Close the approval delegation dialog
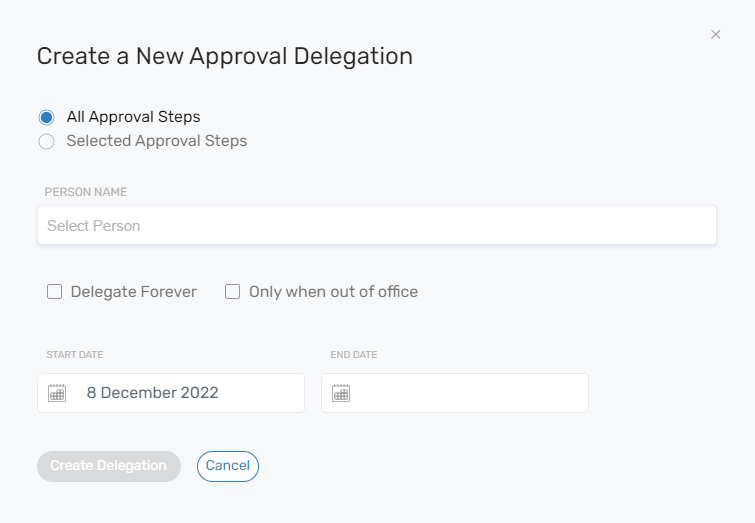 click(x=715, y=34)
